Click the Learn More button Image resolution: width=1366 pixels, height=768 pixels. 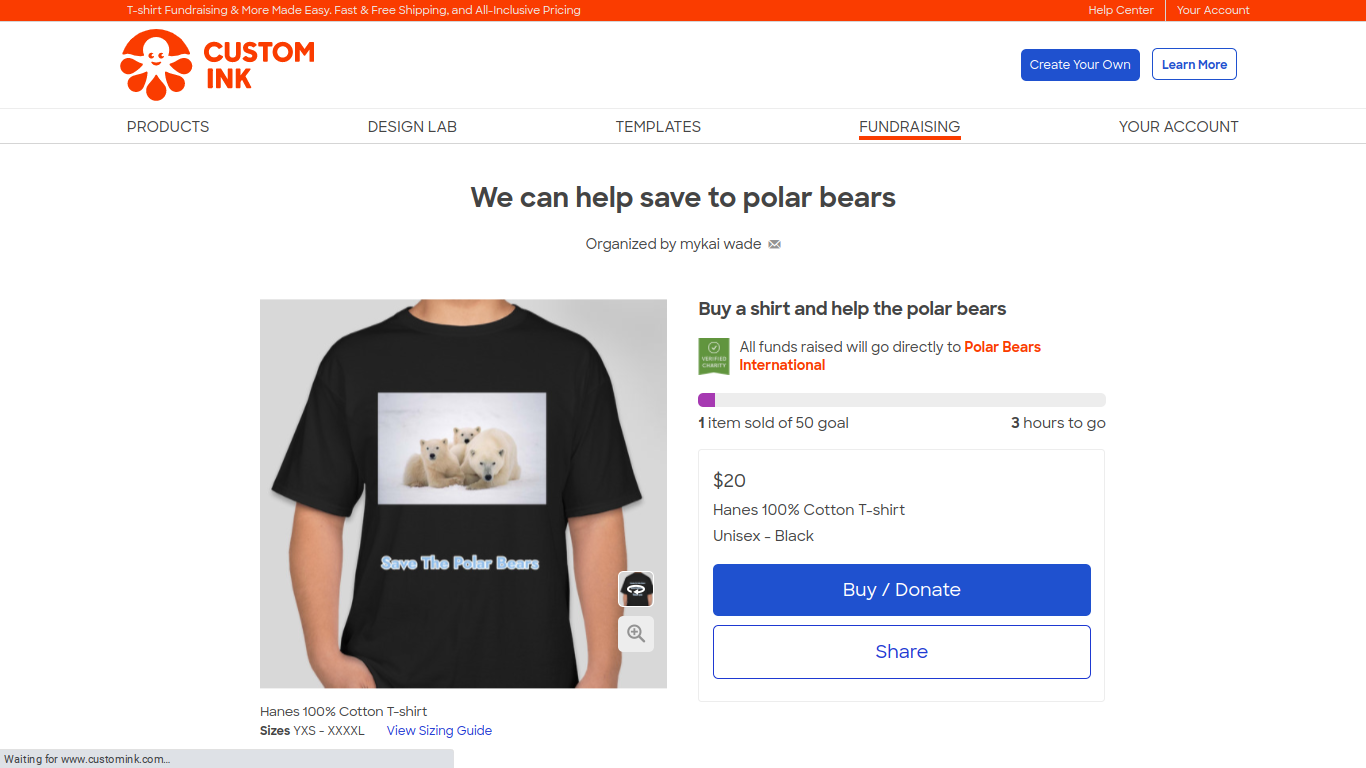click(1194, 65)
